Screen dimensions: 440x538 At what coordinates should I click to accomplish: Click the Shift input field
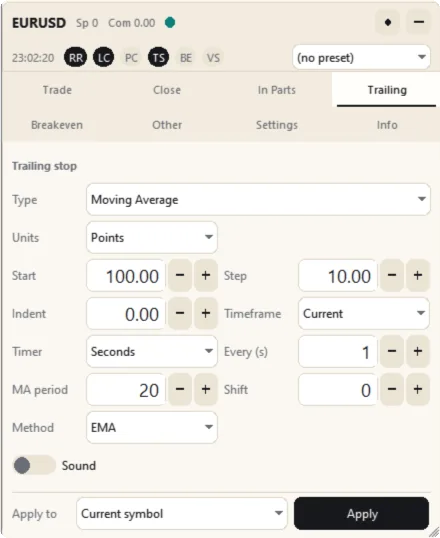click(x=338, y=389)
